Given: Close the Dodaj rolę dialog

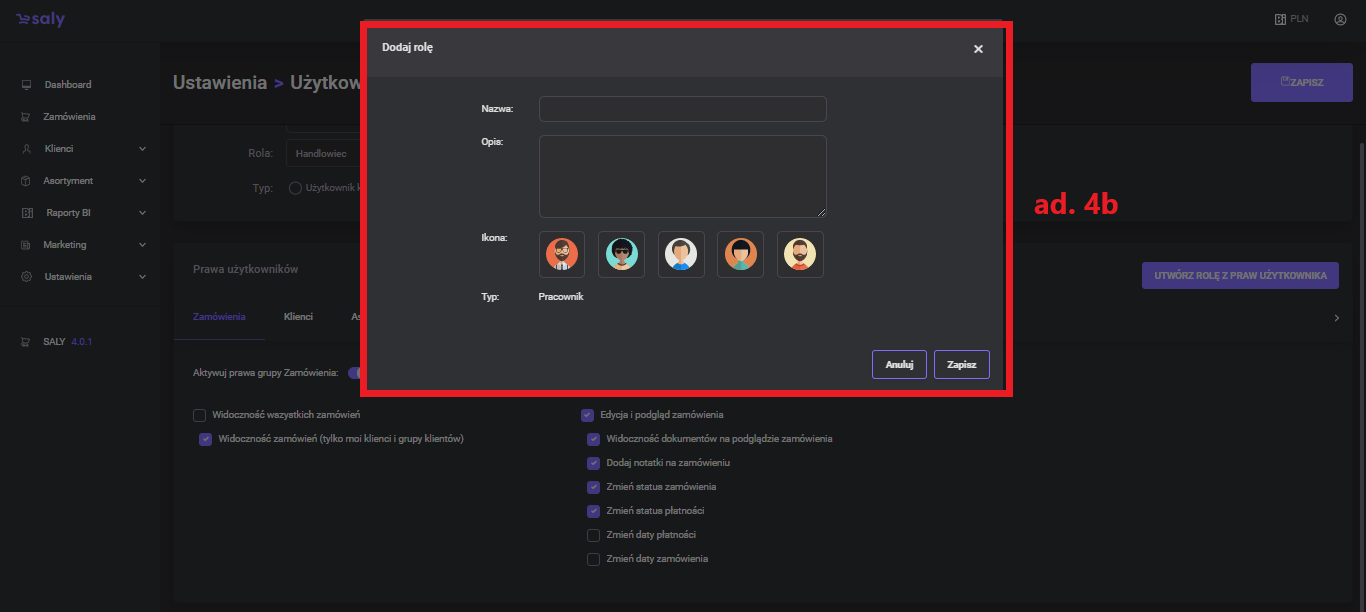Looking at the screenshot, I should [x=978, y=49].
